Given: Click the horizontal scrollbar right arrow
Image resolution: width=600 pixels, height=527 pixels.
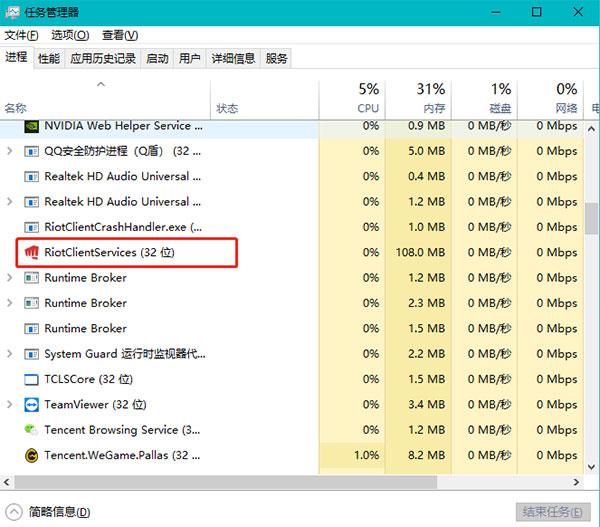Looking at the screenshot, I should (576, 482).
